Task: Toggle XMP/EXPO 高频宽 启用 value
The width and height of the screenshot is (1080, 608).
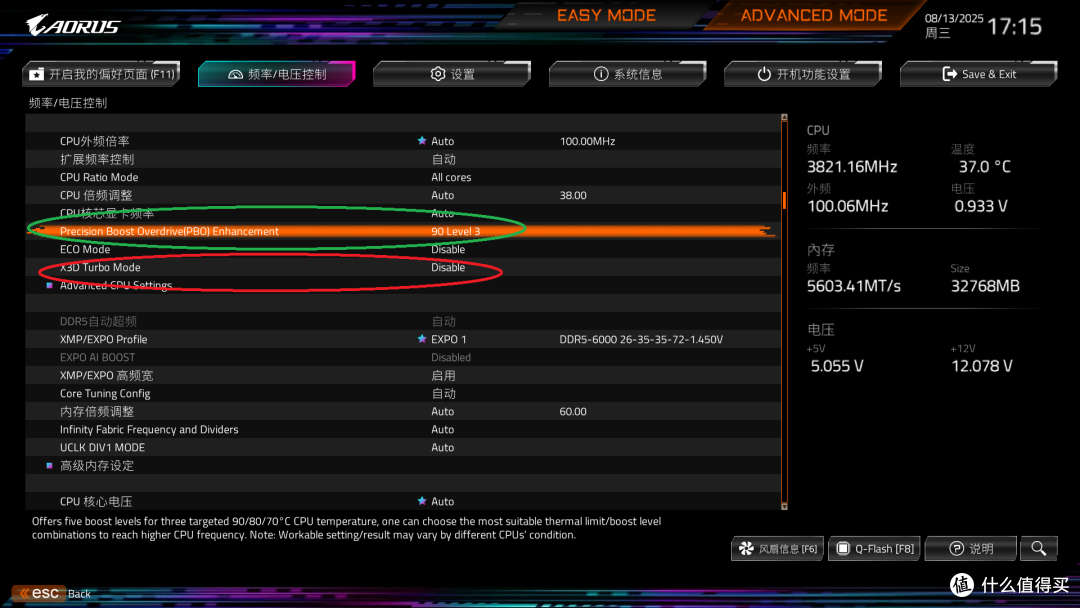Action: coord(444,375)
